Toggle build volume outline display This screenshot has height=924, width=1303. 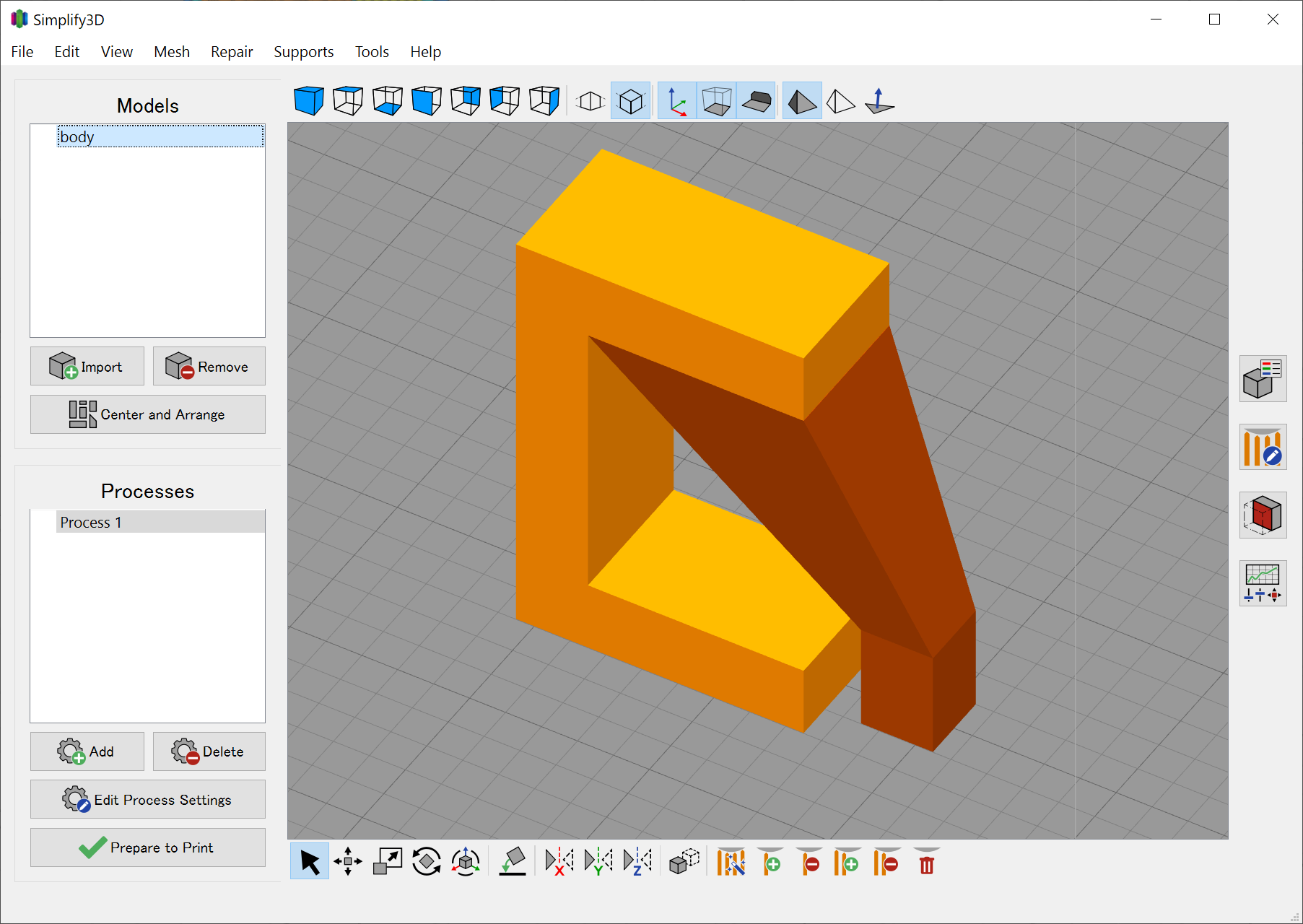pyautogui.click(x=717, y=100)
